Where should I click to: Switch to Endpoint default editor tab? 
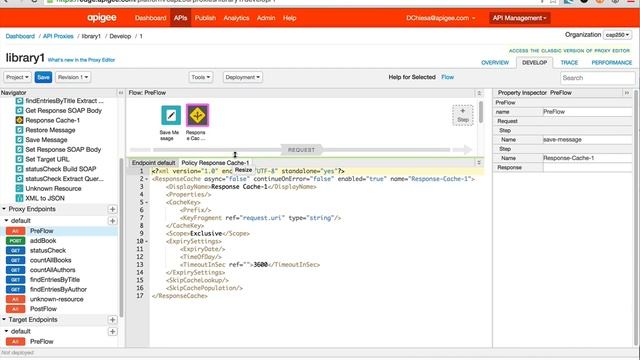point(153,163)
